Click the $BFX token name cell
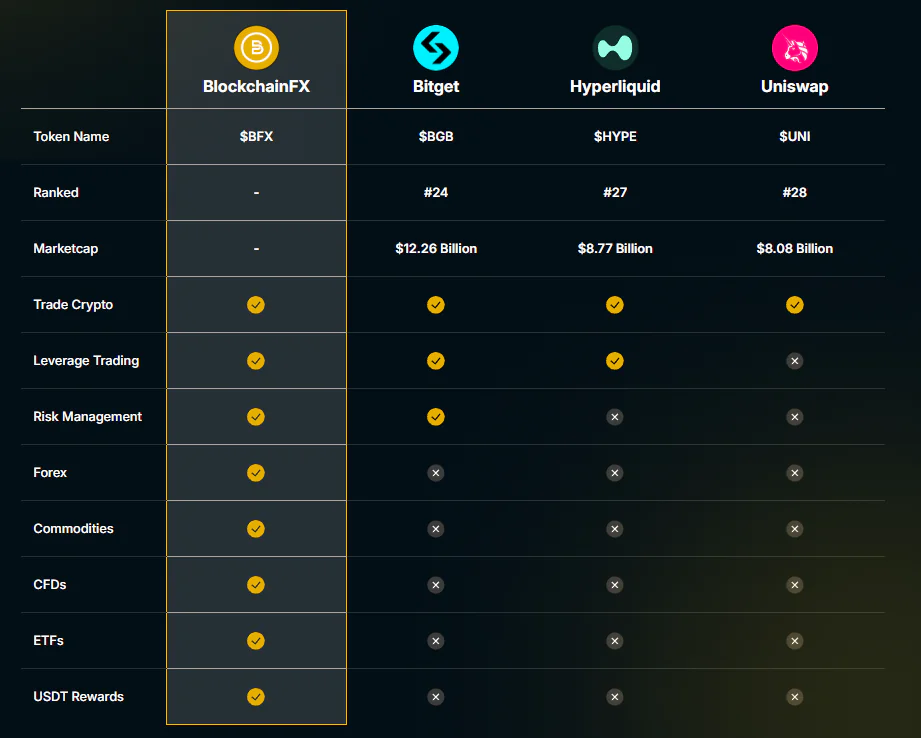Screen dimensions: 921x738 [x=256, y=136]
